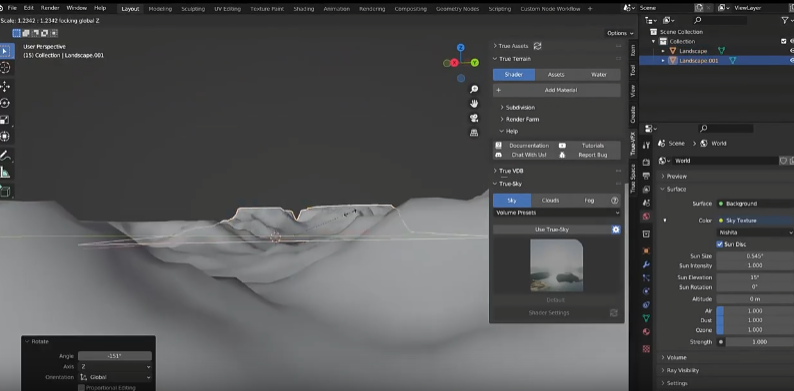Open the Nishita sky type dropdown

point(755,232)
